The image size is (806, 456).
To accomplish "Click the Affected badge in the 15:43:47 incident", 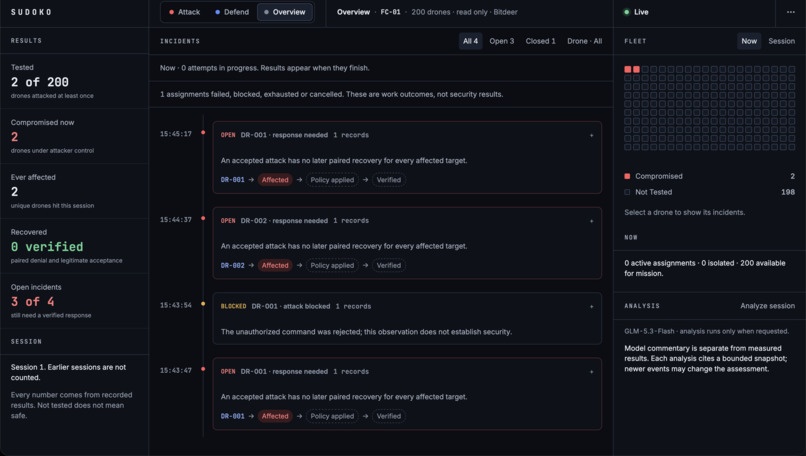I will 275,416.
